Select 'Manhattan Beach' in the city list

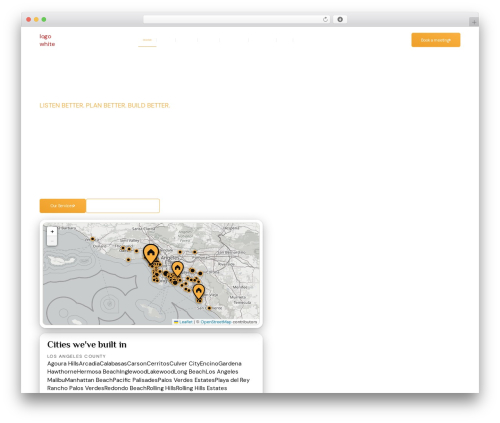(89, 380)
